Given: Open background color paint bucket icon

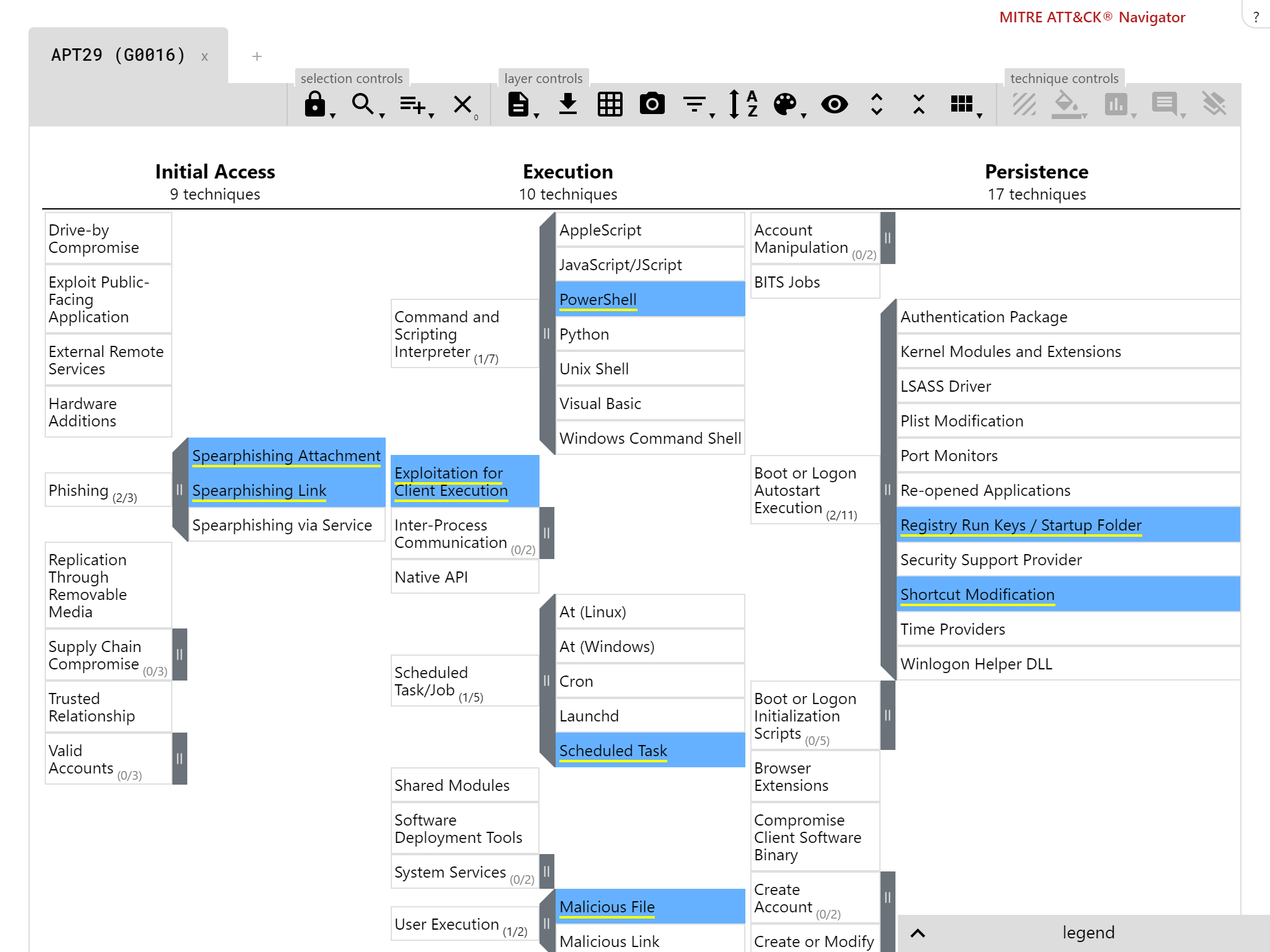Looking at the screenshot, I should (x=1067, y=104).
